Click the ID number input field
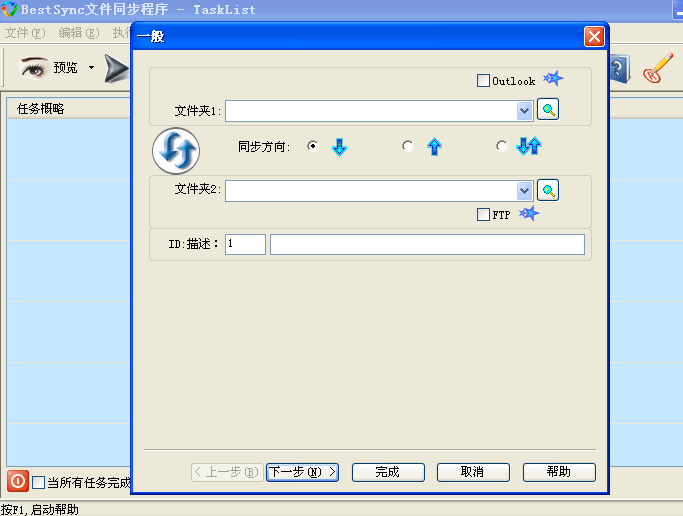683x516 pixels. pyautogui.click(x=245, y=244)
